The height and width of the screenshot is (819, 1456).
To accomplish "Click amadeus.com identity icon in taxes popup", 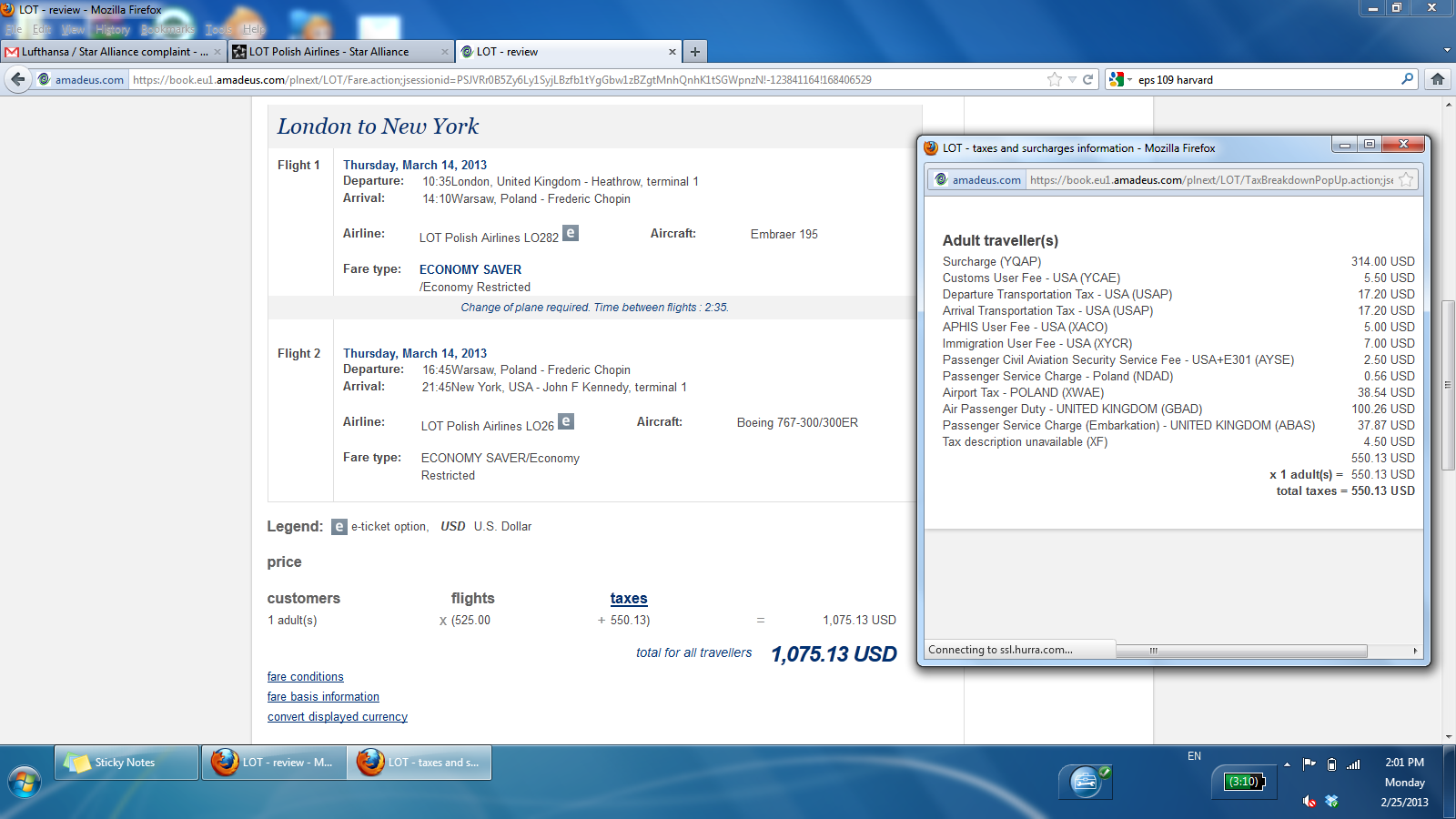I will [941, 180].
